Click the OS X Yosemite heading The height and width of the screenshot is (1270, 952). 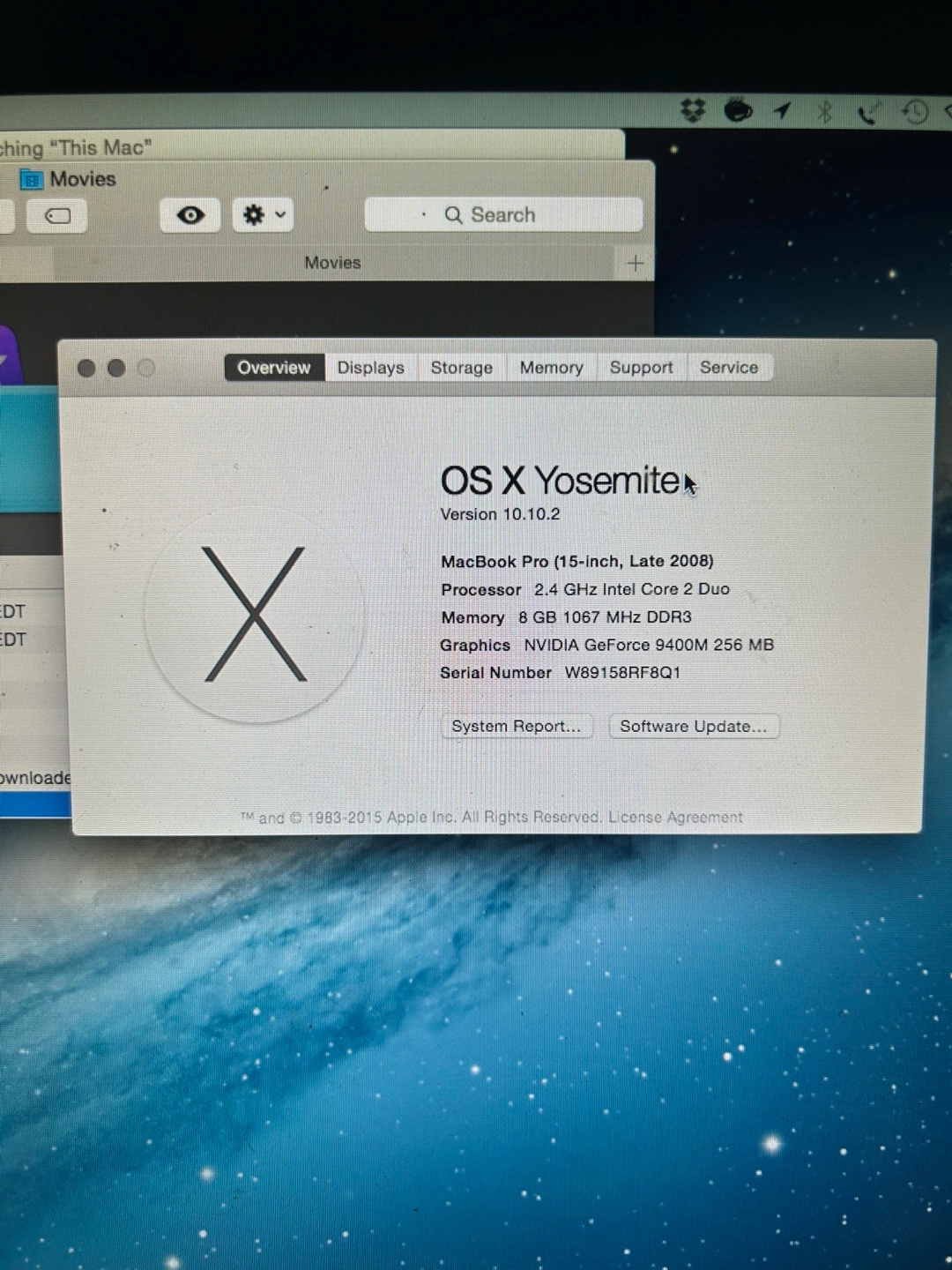pyautogui.click(x=561, y=481)
